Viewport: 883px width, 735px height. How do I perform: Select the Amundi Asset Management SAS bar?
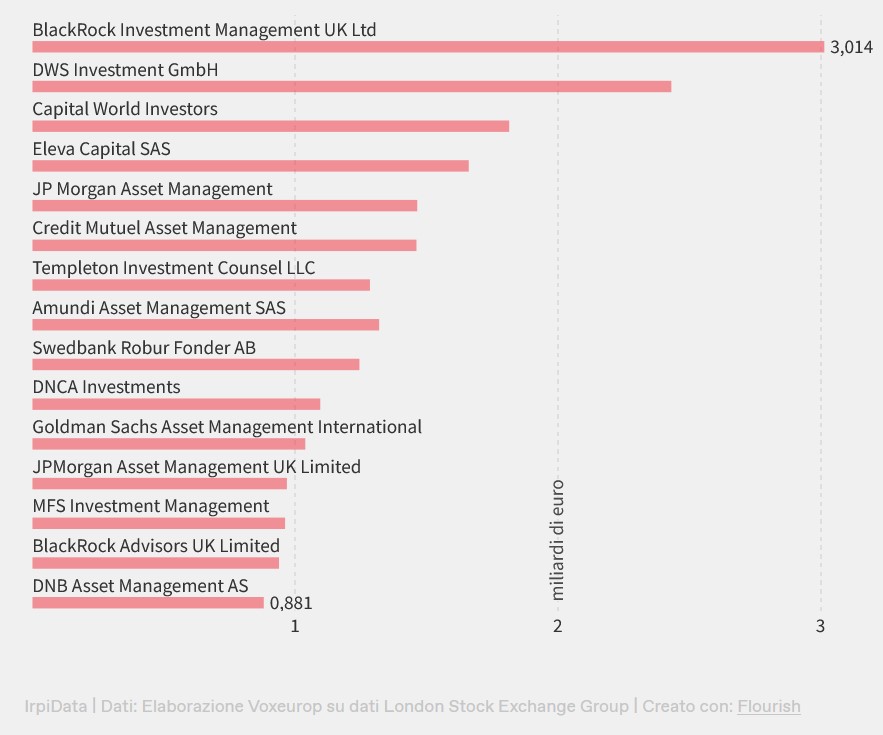tap(205, 324)
